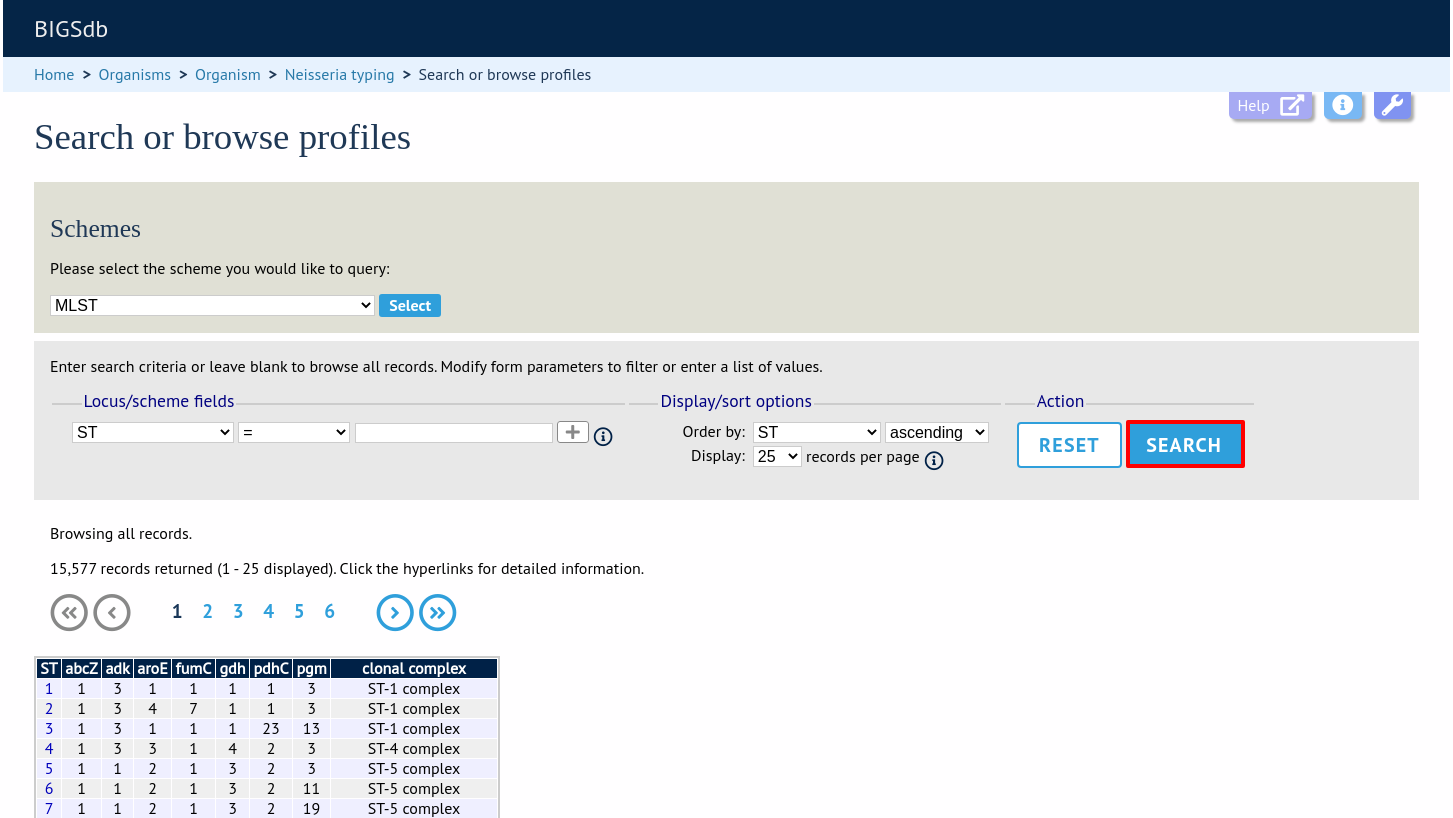This screenshot has height=818, width=1453.
Task: Open profile ST 7 link
Action: 49,809
